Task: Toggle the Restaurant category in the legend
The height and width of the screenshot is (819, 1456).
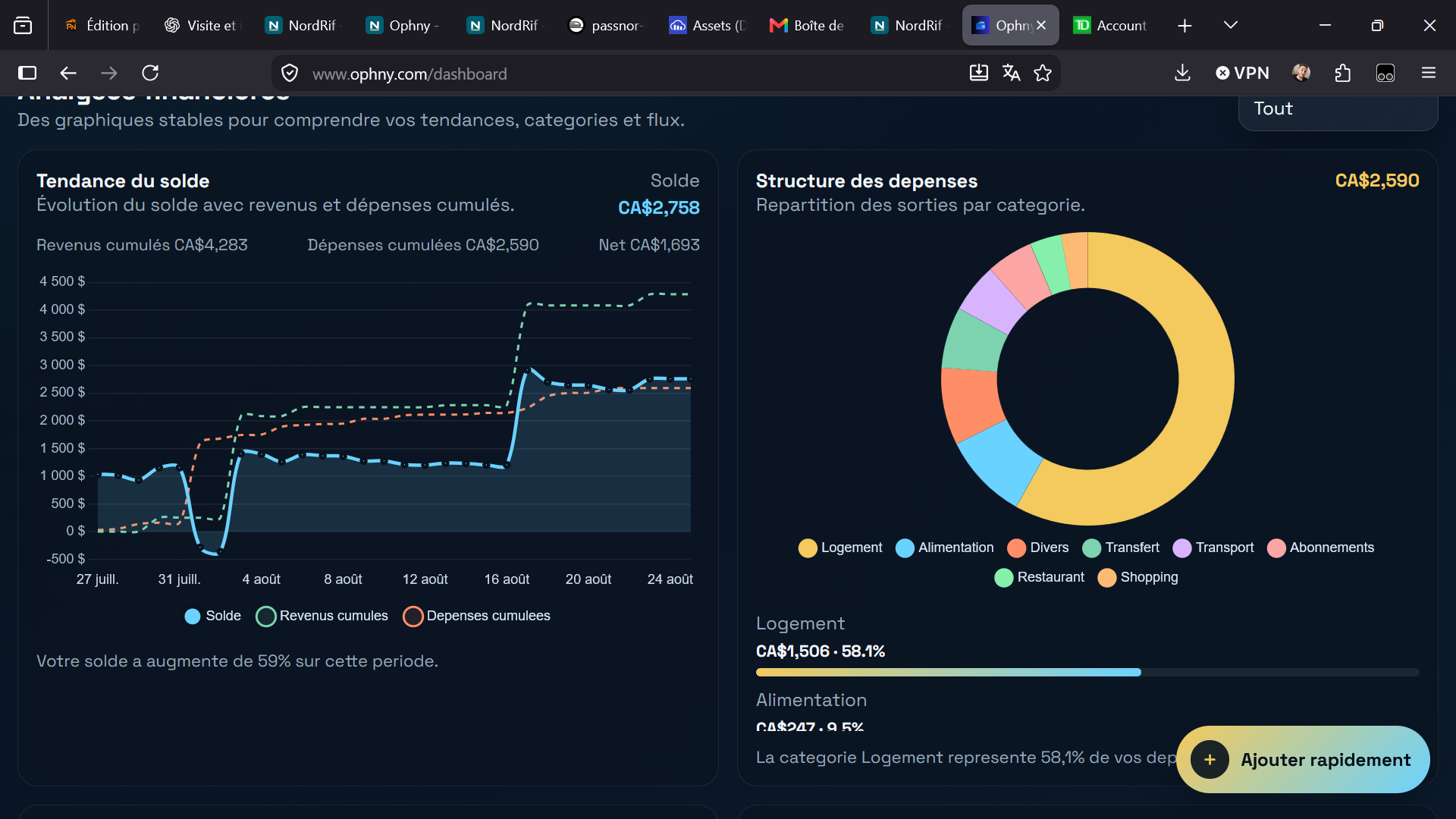Action: 1039,577
